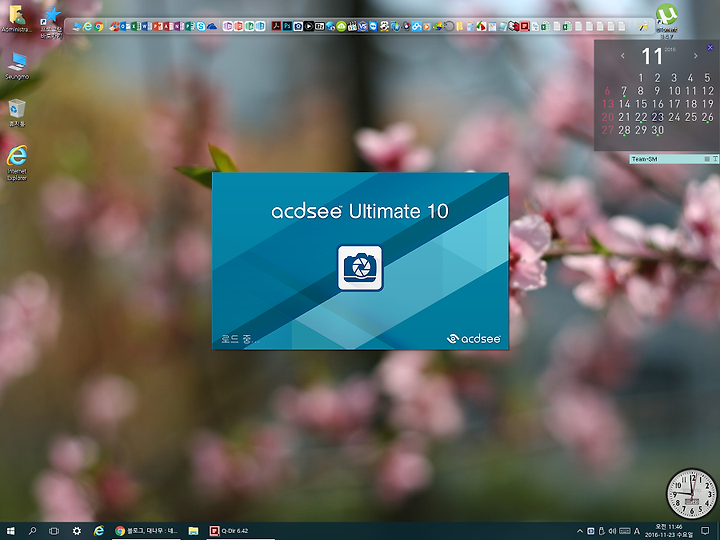
Task: Go to previous month in calendar widget
Action: click(623, 56)
